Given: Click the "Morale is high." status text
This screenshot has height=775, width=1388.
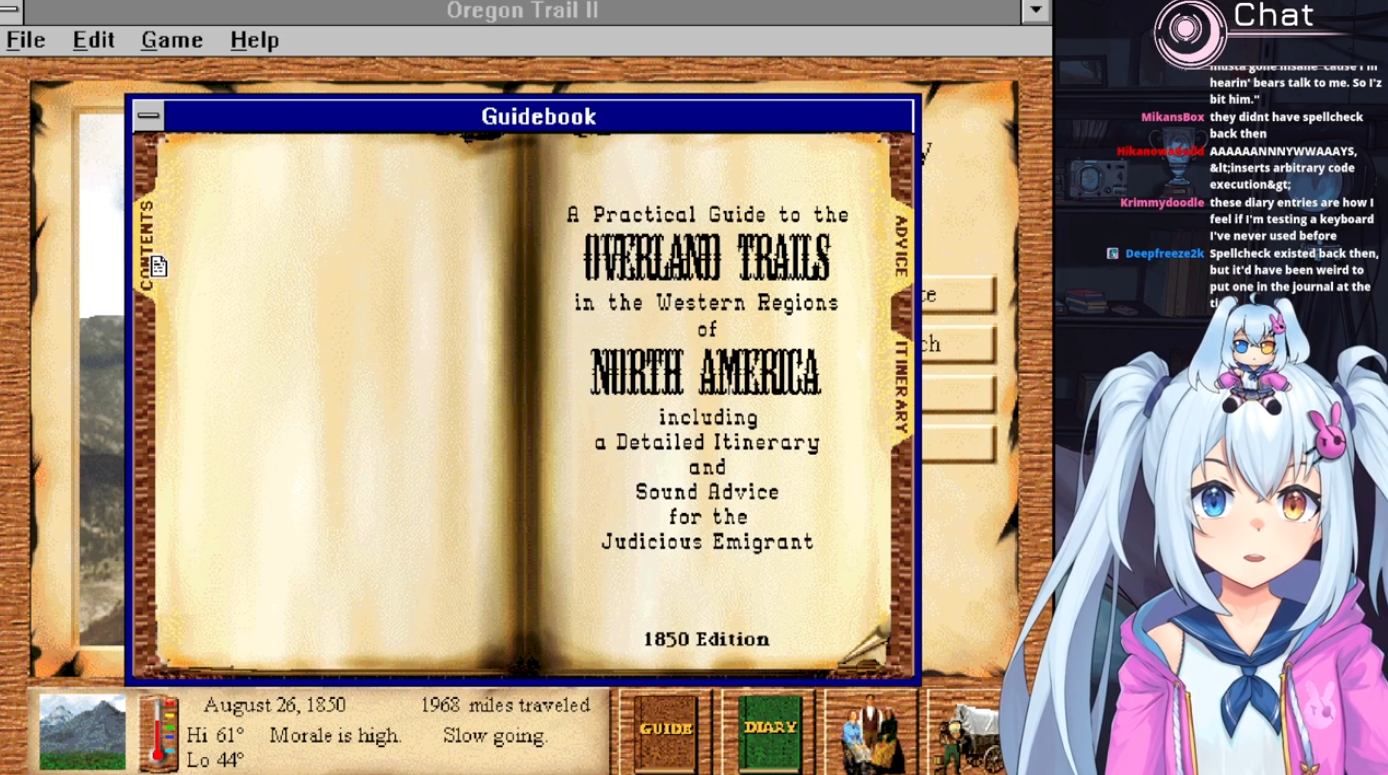Looking at the screenshot, I should point(335,736).
